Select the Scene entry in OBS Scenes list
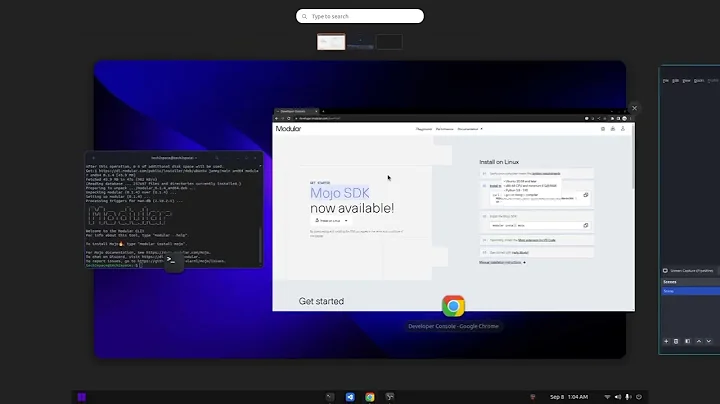This screenshot has width=720, height=404. tap(691, 291)
